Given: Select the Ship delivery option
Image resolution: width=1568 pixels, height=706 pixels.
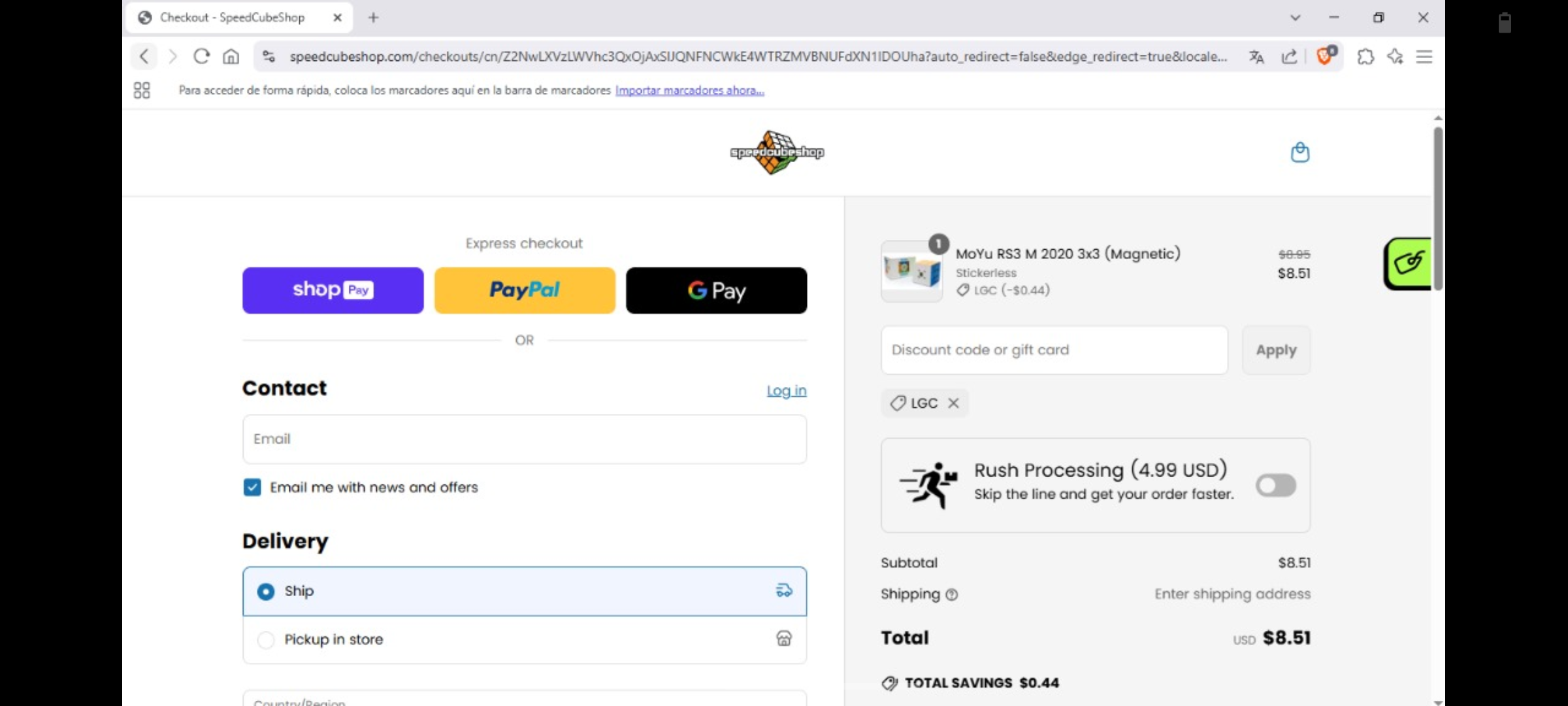Looking at the screenshot, I should [x=266, y=591].
